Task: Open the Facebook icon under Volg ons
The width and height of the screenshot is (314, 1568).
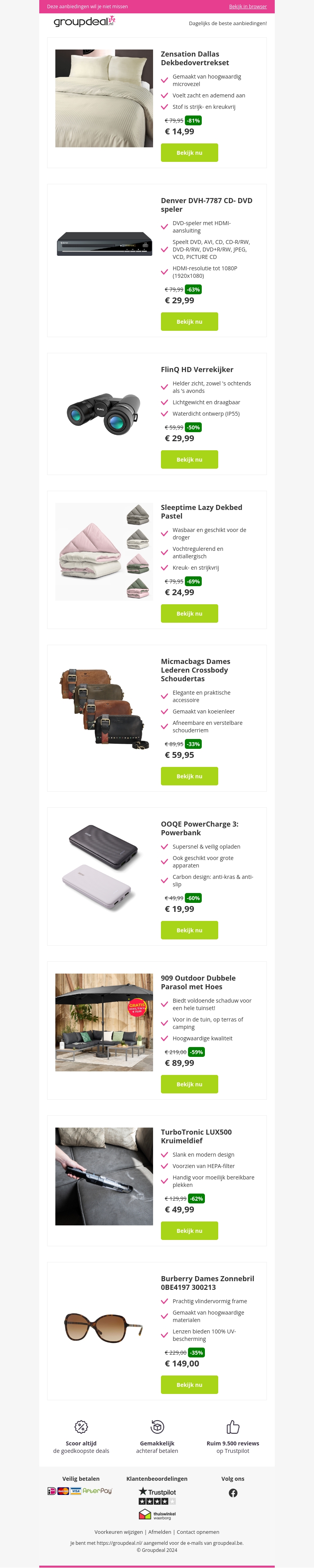Action: [x=233, y=1493]
